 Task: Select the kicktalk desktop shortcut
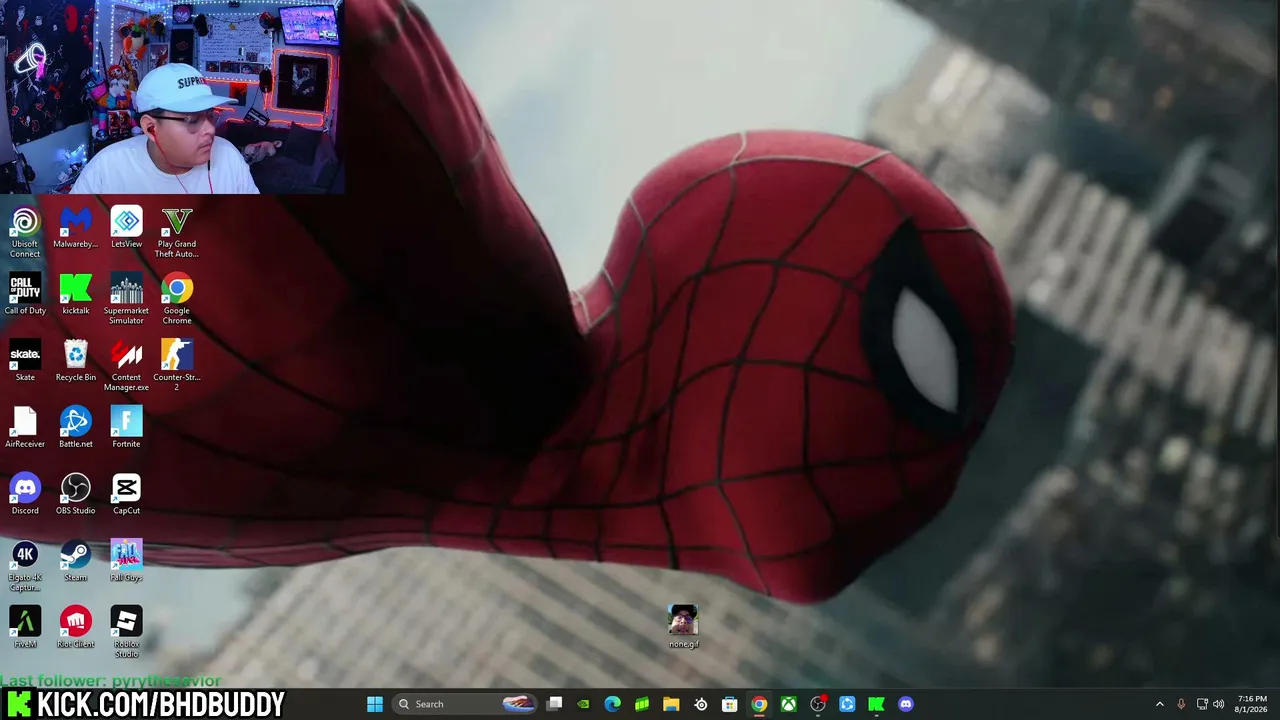[x=76, y=295]
